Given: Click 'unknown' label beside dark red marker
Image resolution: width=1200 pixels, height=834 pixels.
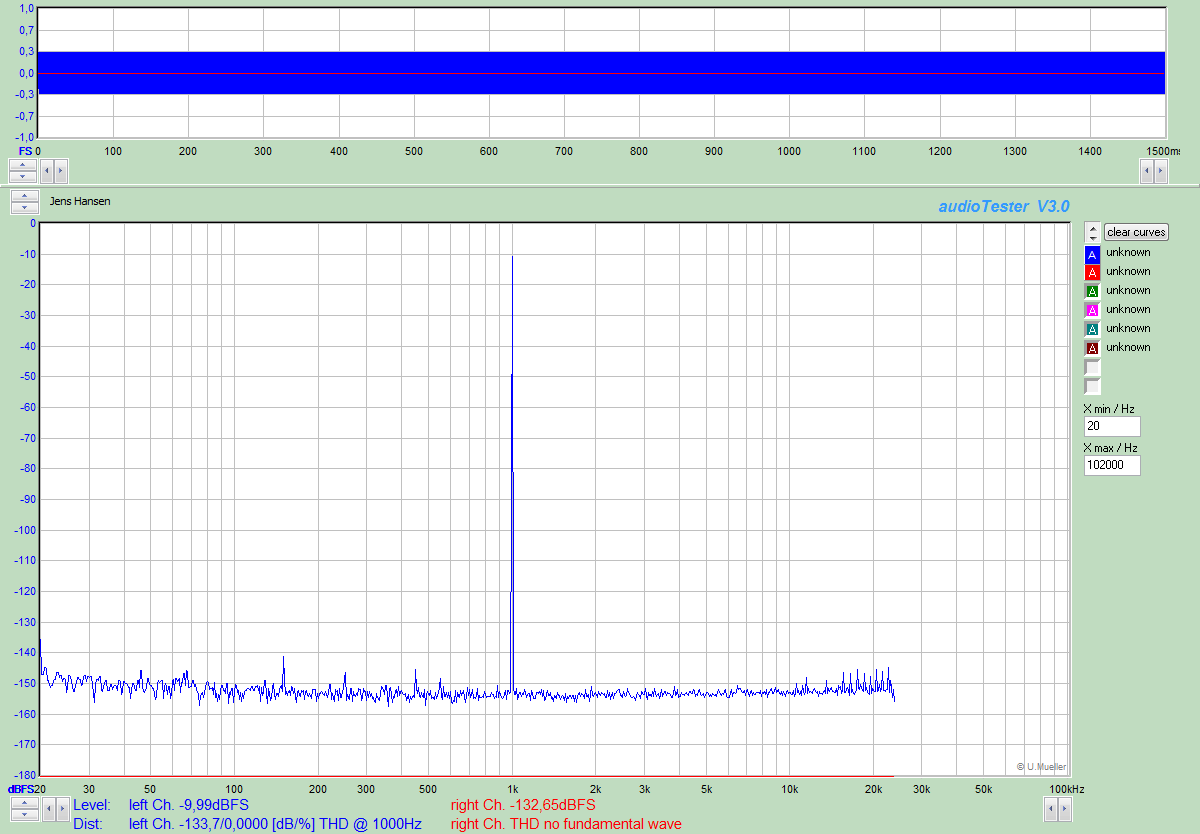Looking at the screenshot, I should (x=1128, y=348).
